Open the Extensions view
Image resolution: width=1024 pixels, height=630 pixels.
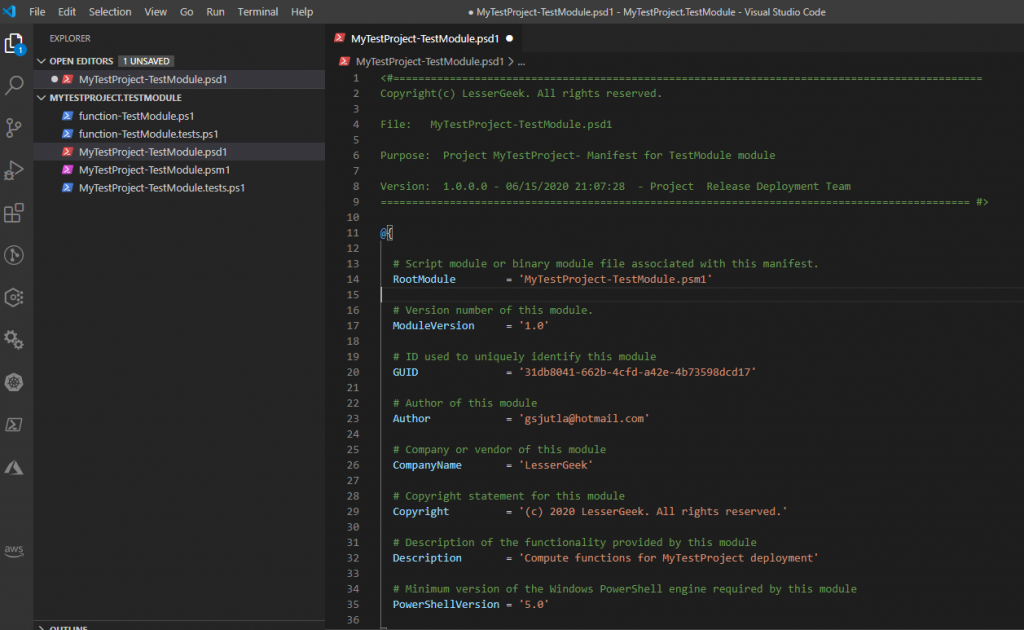point(15,213)
